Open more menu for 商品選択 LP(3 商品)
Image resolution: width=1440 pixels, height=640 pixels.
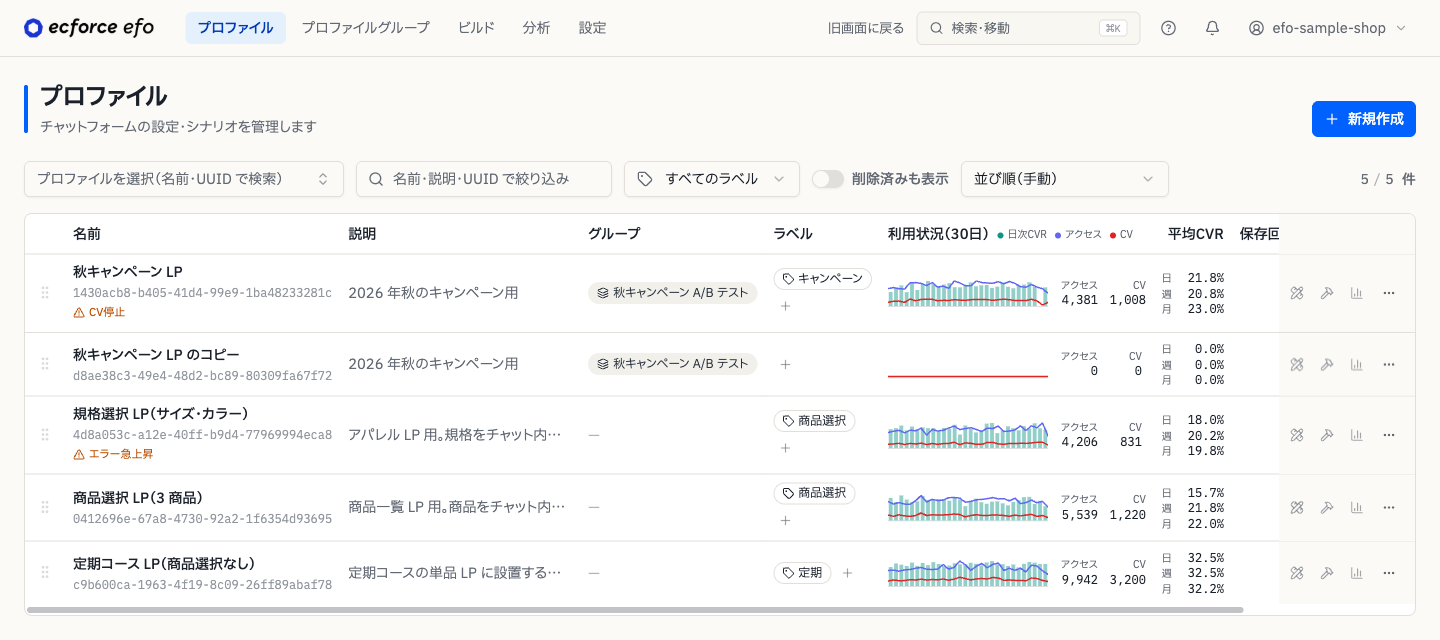(x=1389, y=508)
